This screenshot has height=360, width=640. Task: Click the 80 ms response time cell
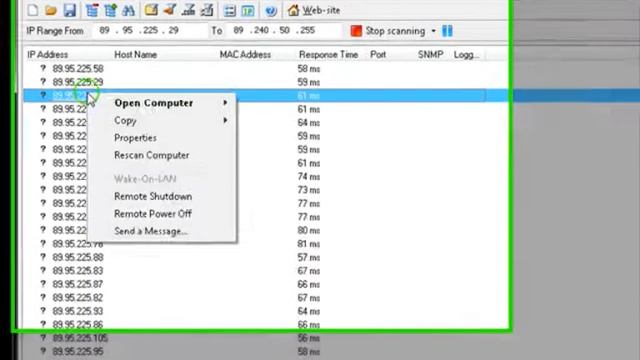click(x=309, y=230)
